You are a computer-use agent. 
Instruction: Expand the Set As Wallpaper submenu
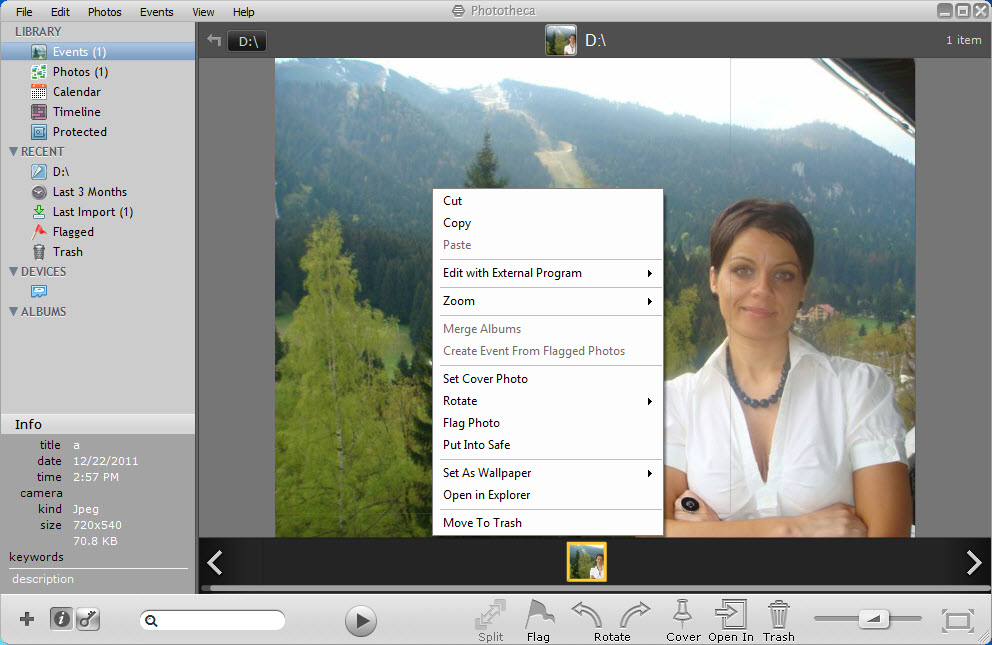pyautogui.click(x=547, y=473)
